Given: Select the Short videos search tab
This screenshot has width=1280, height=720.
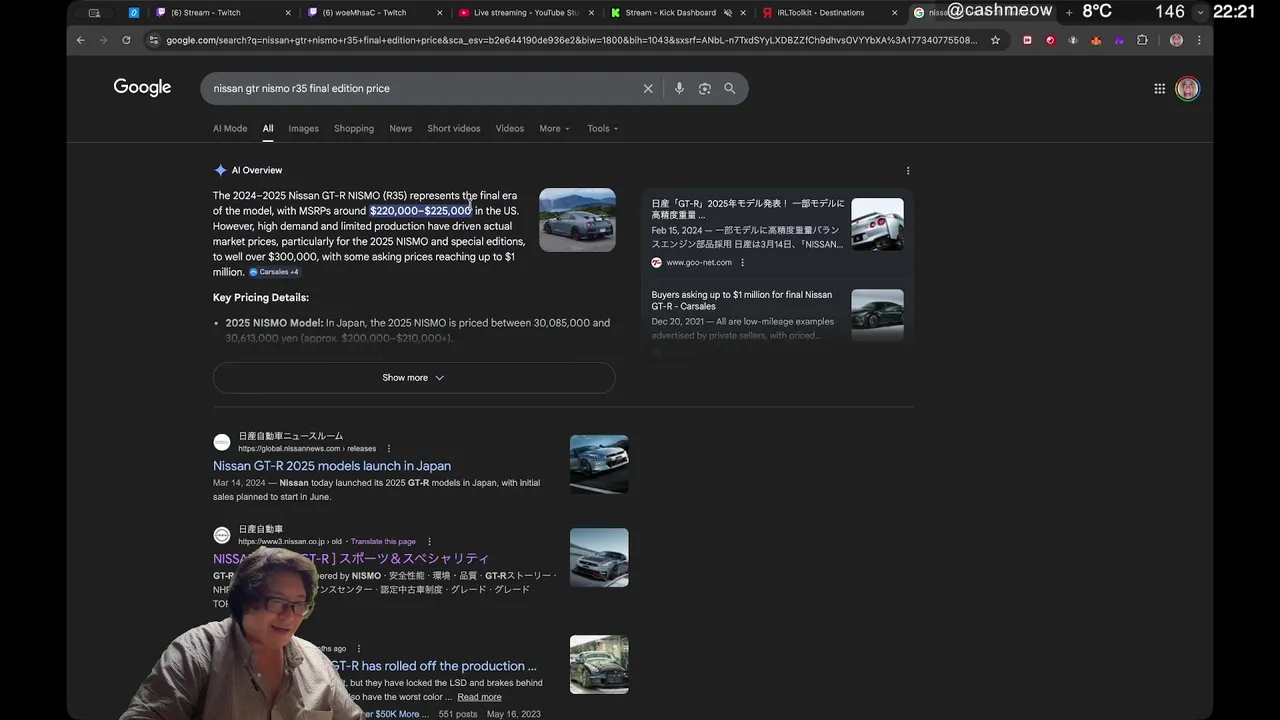Looking at the screenshot, I should [x=454, y=128].
